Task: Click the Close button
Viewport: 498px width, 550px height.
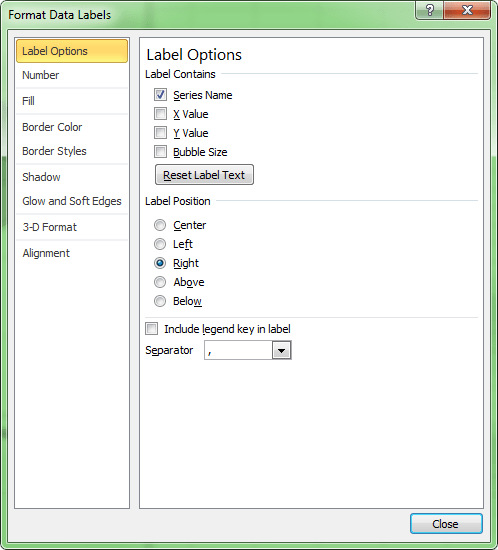Action: tap(446, 524)
